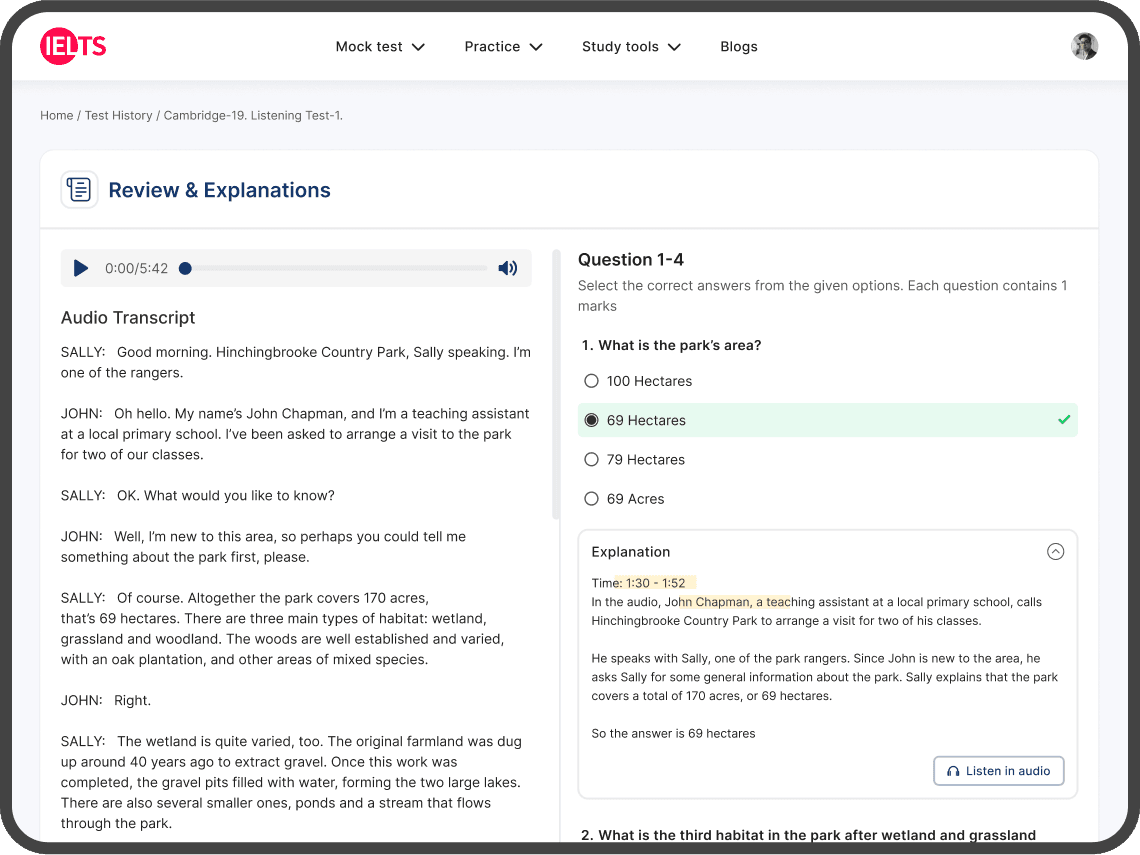This screenshot has height=855, width=1140.
Task: Go to the Blogs page
Action: [739, 47]
